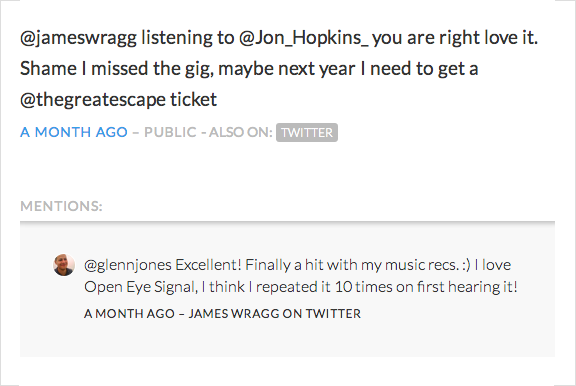Open the @glennjones mention in the reply

pos(128,265)
